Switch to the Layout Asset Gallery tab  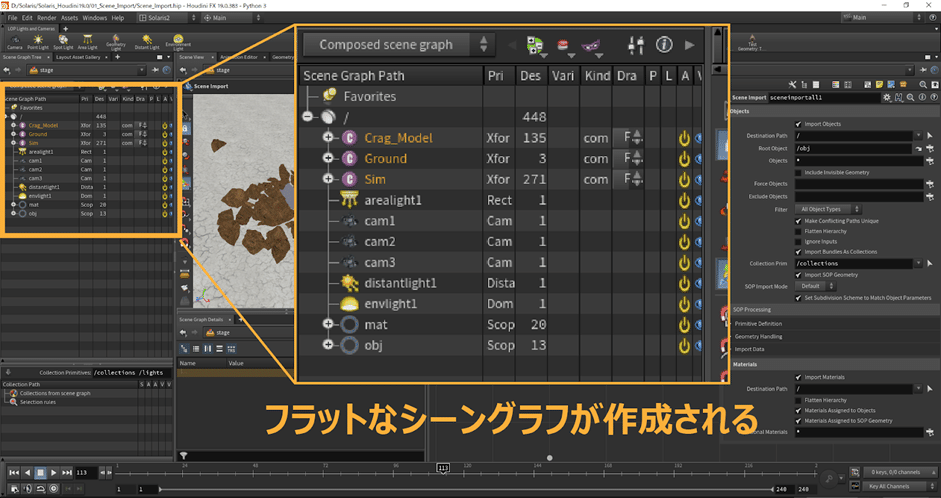tap(78, 58)
